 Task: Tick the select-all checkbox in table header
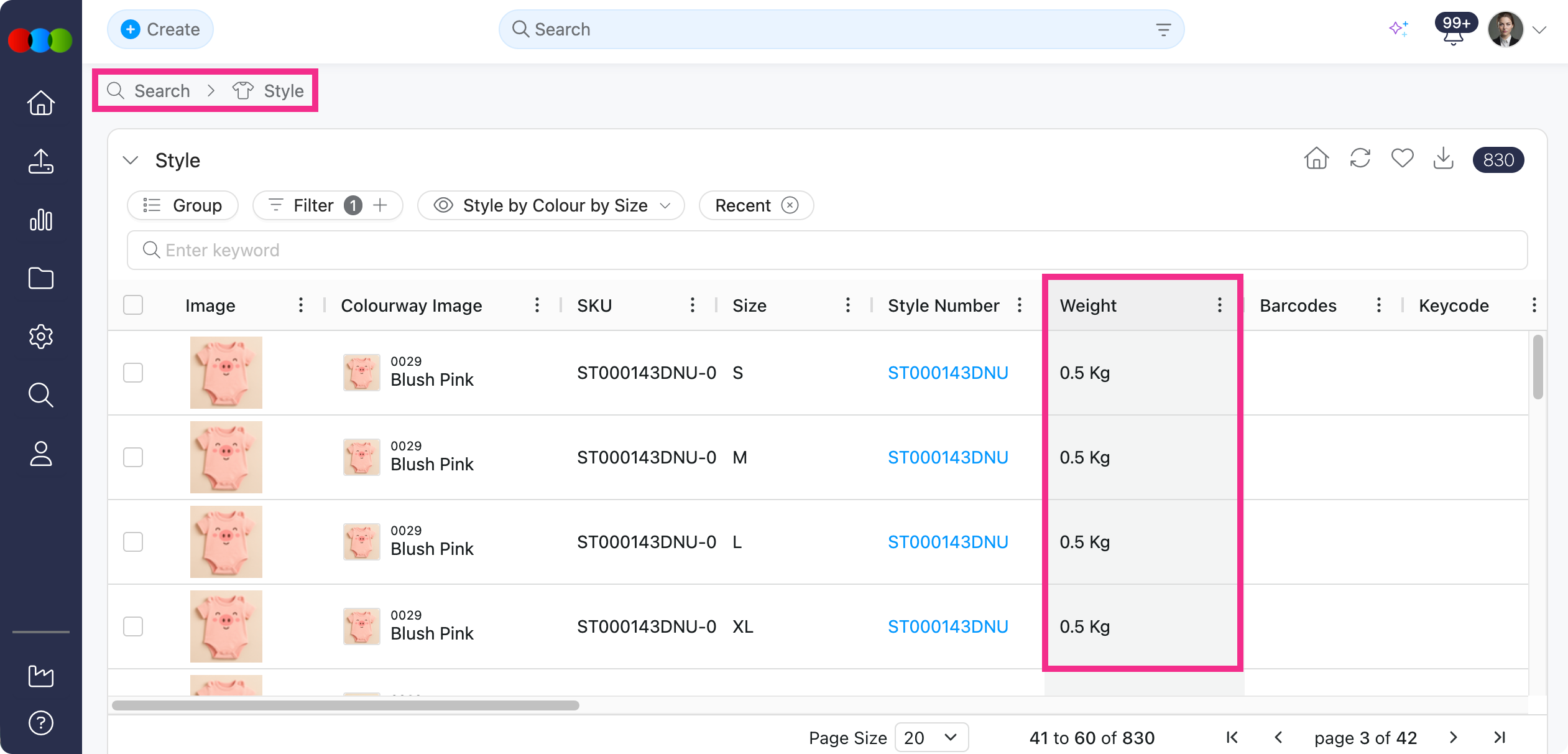point(133,305)
